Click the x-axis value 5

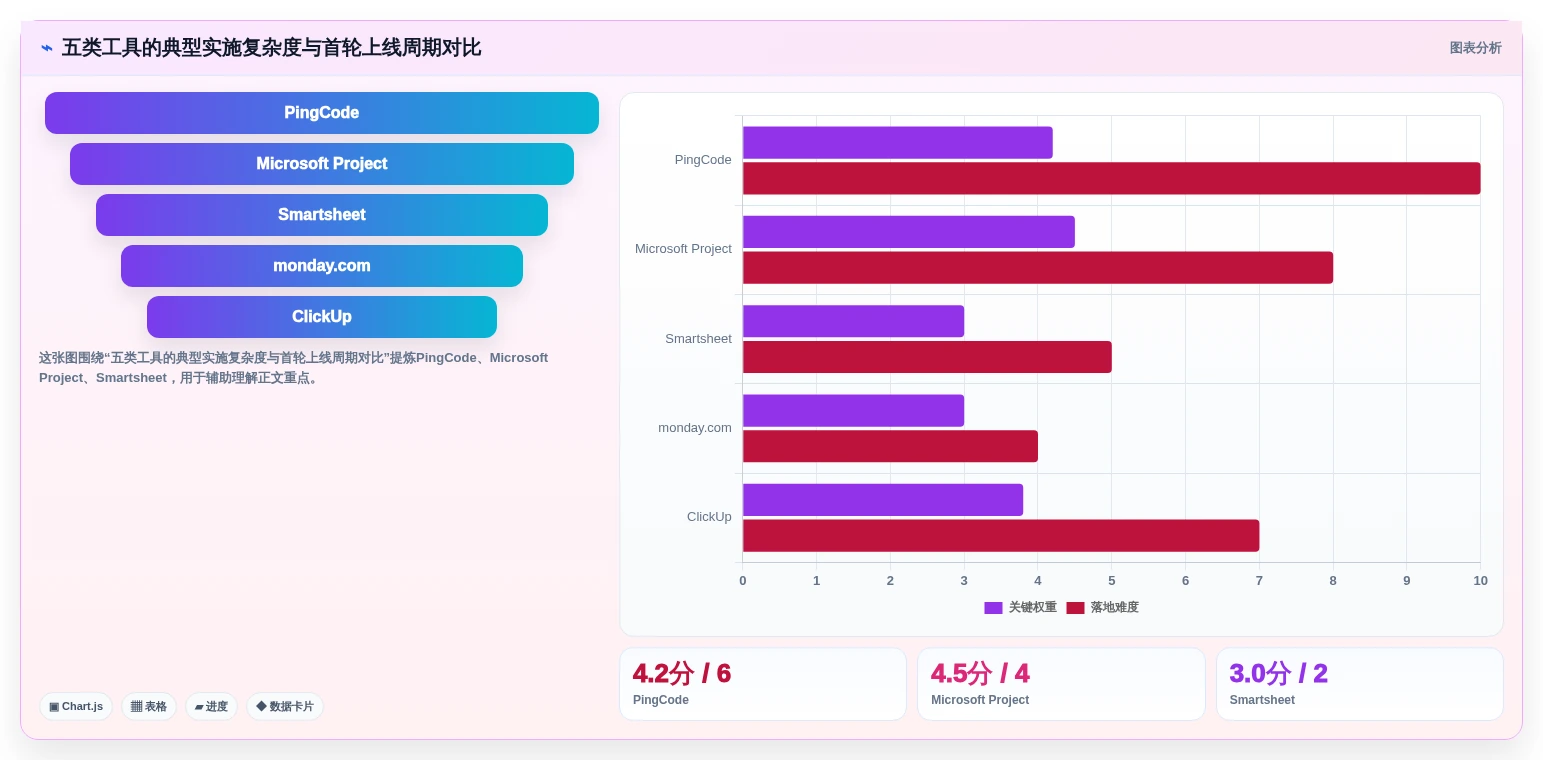1111,581
